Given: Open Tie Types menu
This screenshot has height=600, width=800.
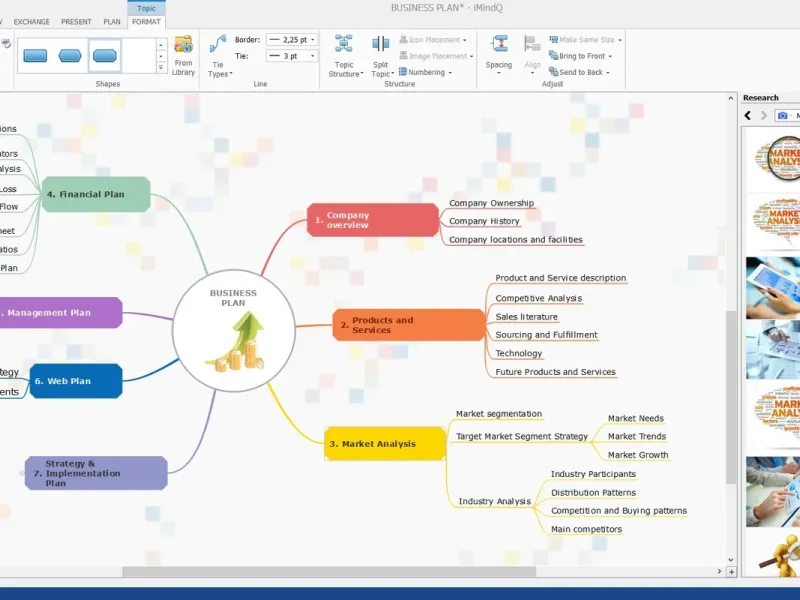Looking at the screenshot, I should tap(219, 56).
